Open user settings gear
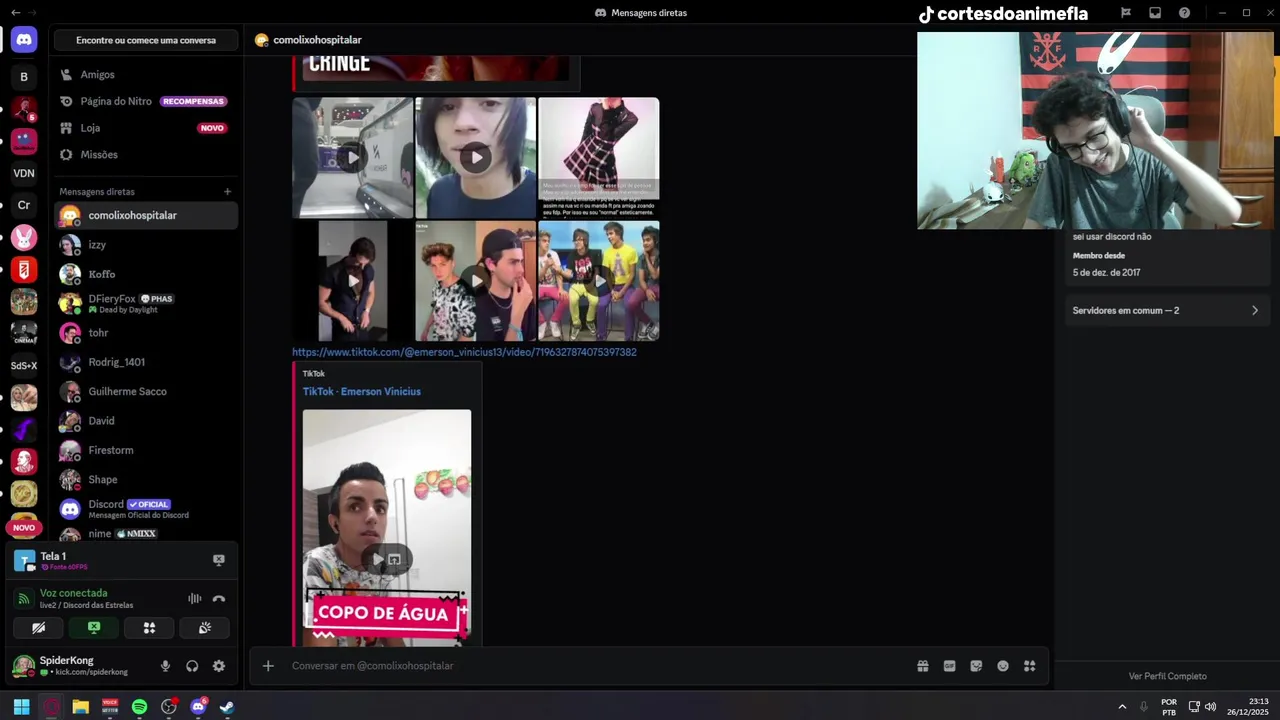Screen dimensions: 1280x720 (x=219, y=666)
